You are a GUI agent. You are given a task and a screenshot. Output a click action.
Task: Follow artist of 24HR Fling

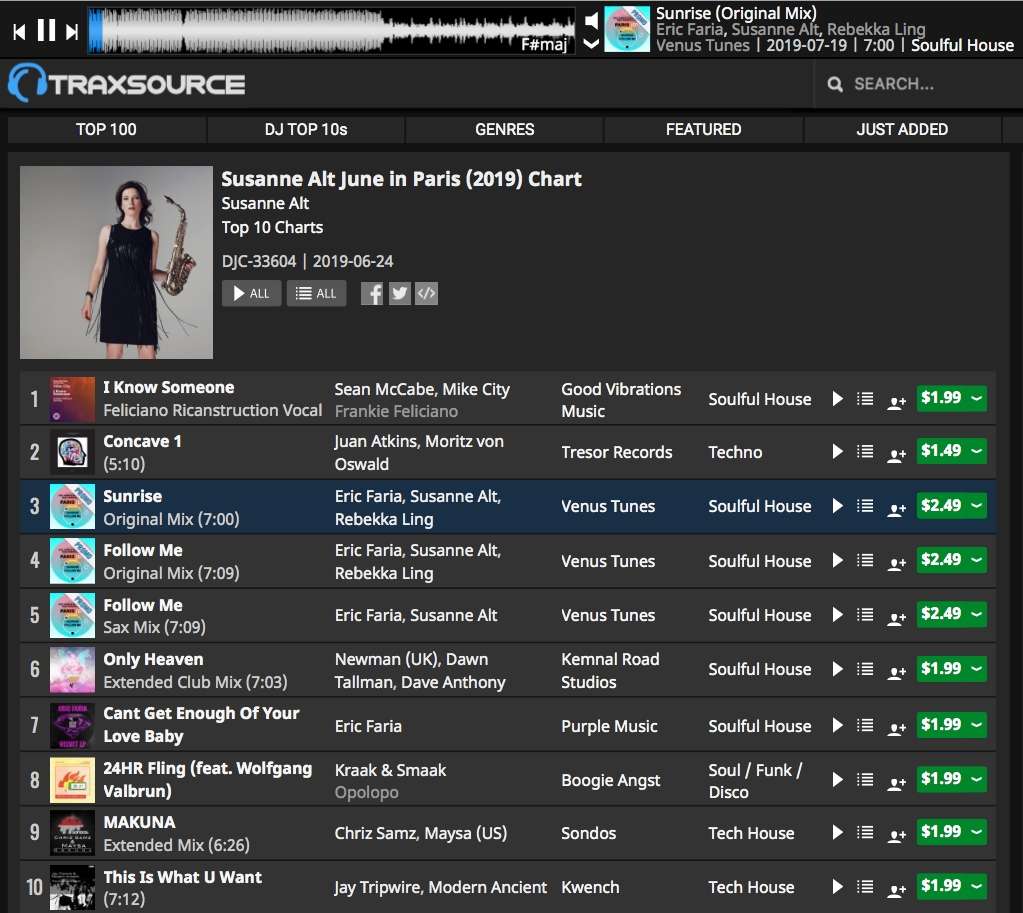point(896,782)
